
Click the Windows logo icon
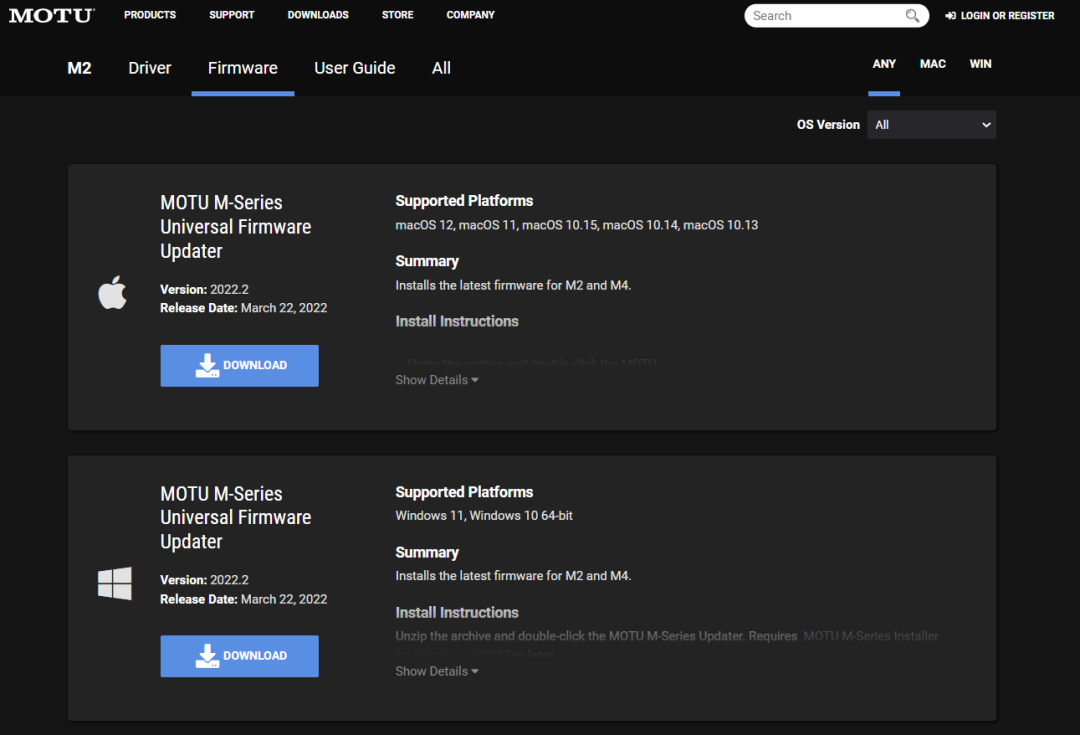click(114, 584)
